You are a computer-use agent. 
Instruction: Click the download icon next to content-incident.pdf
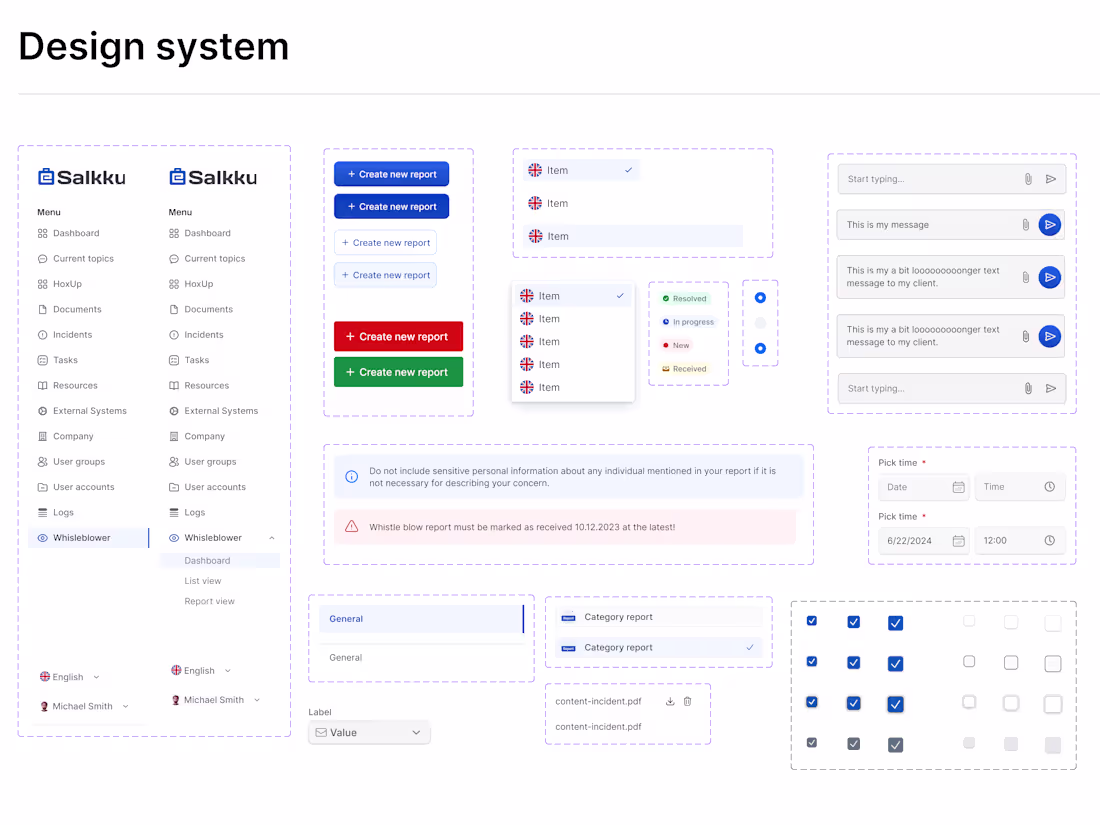(670, 701)
